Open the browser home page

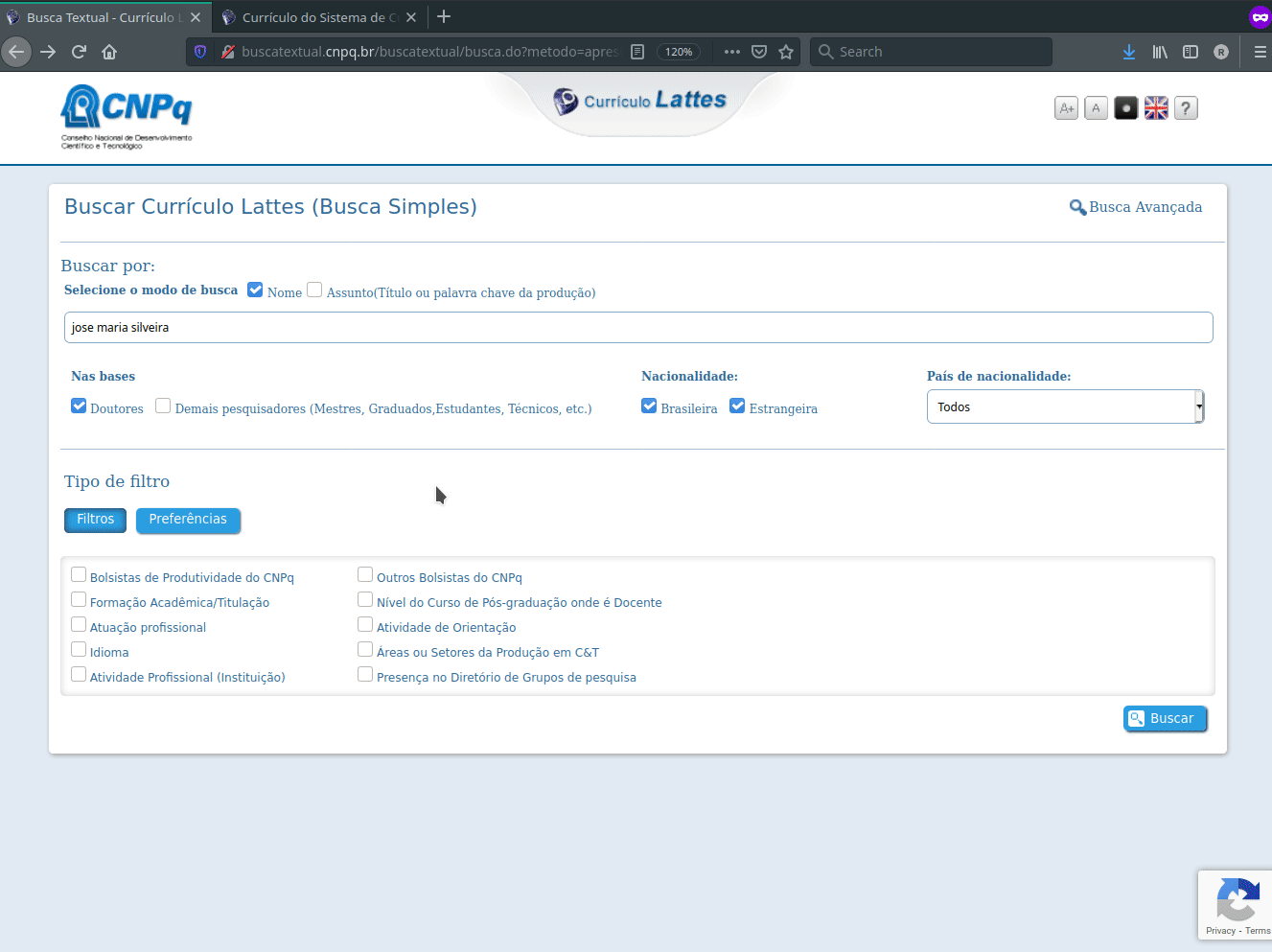pos(109,52)
